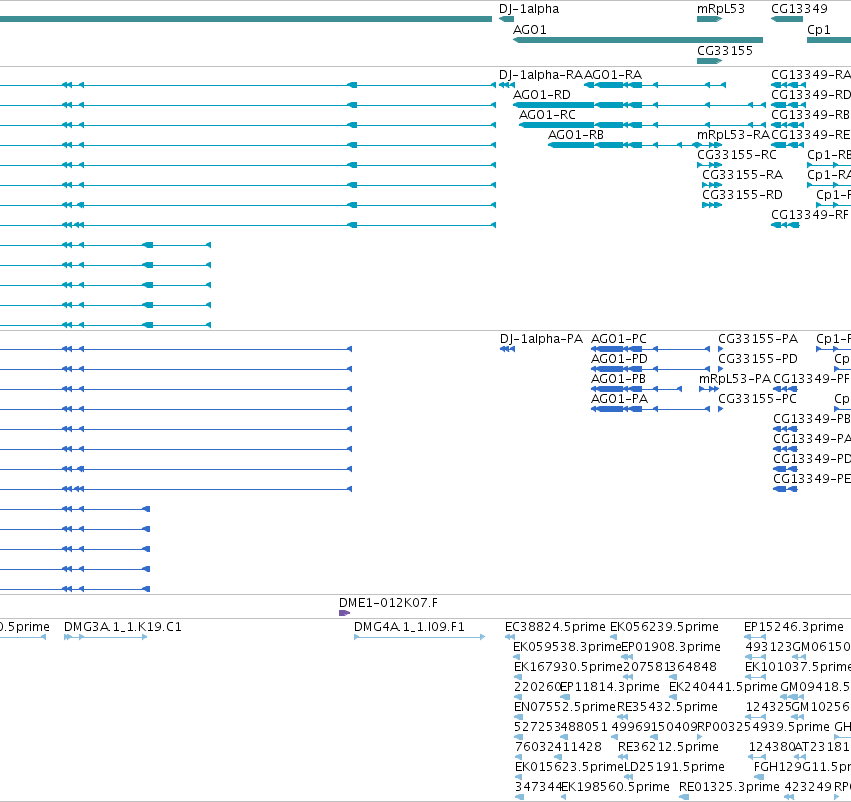Click the EN07552.5prime EST label
Image resolution: width=851 pixels, height=802 pixels.
coord(565,707)
